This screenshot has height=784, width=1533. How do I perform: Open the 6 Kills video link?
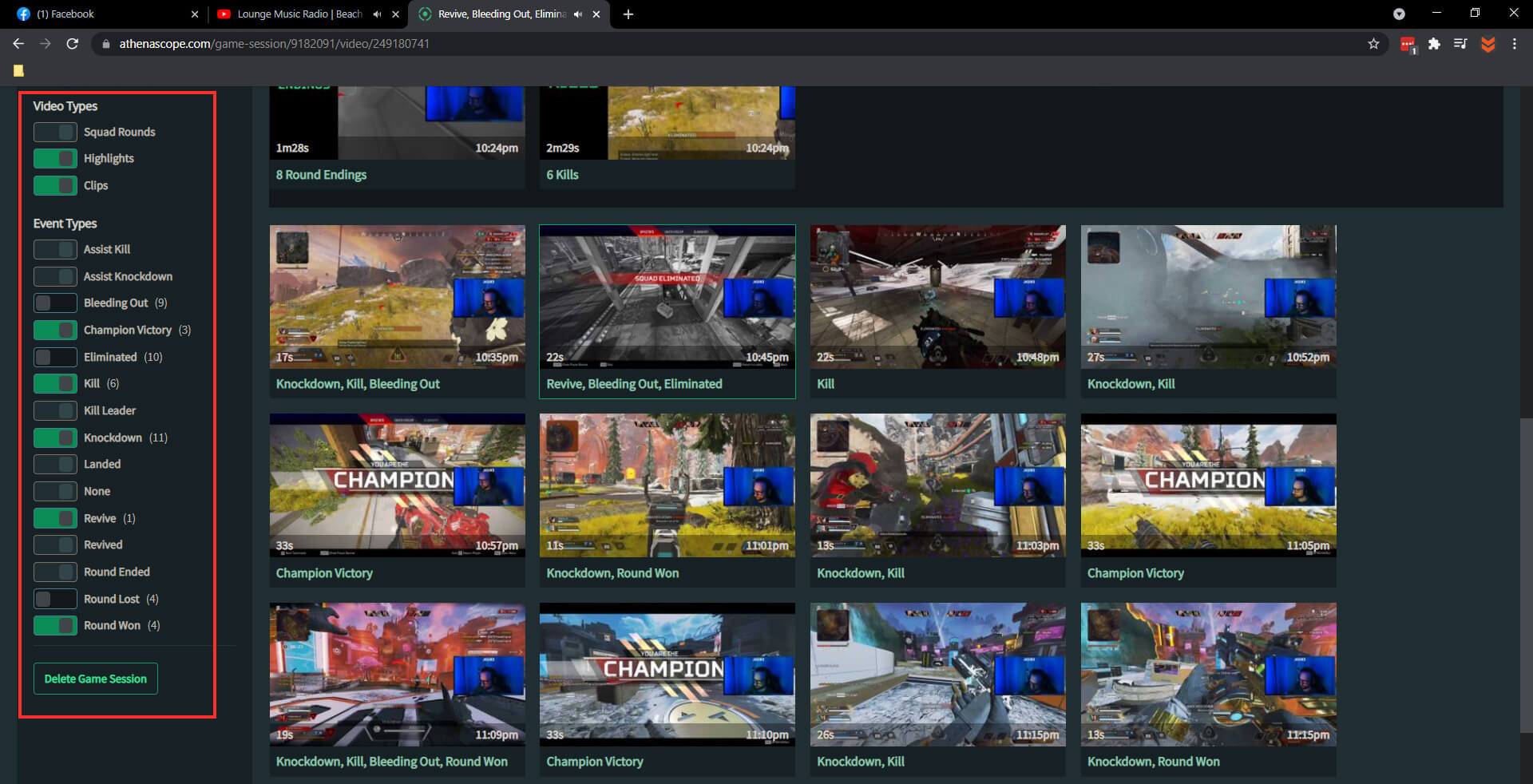pos(562,175)
